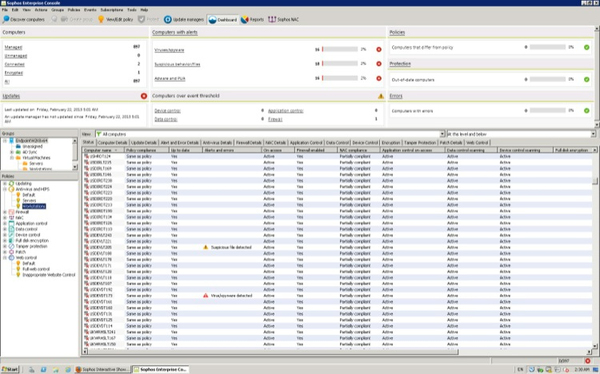
Task: Click green check for Computers with errors
Action: pos(587,111)
